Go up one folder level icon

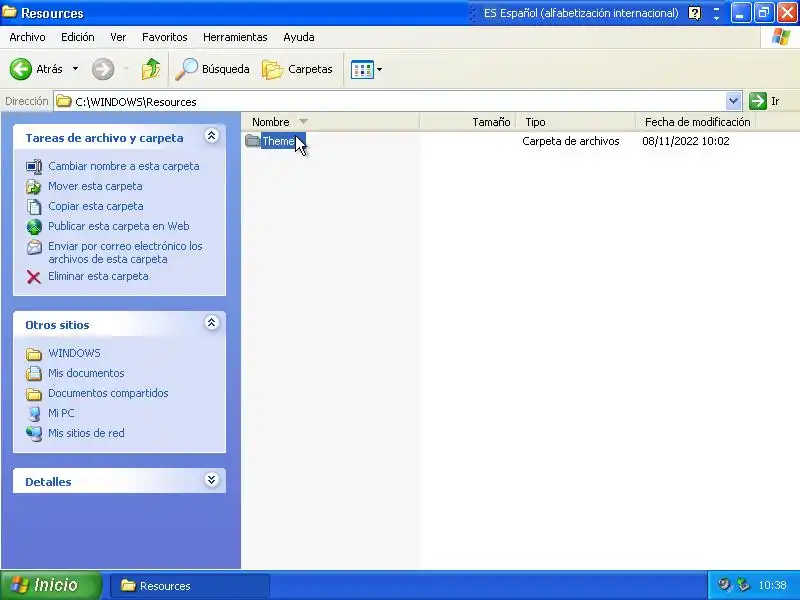[151, 69]
